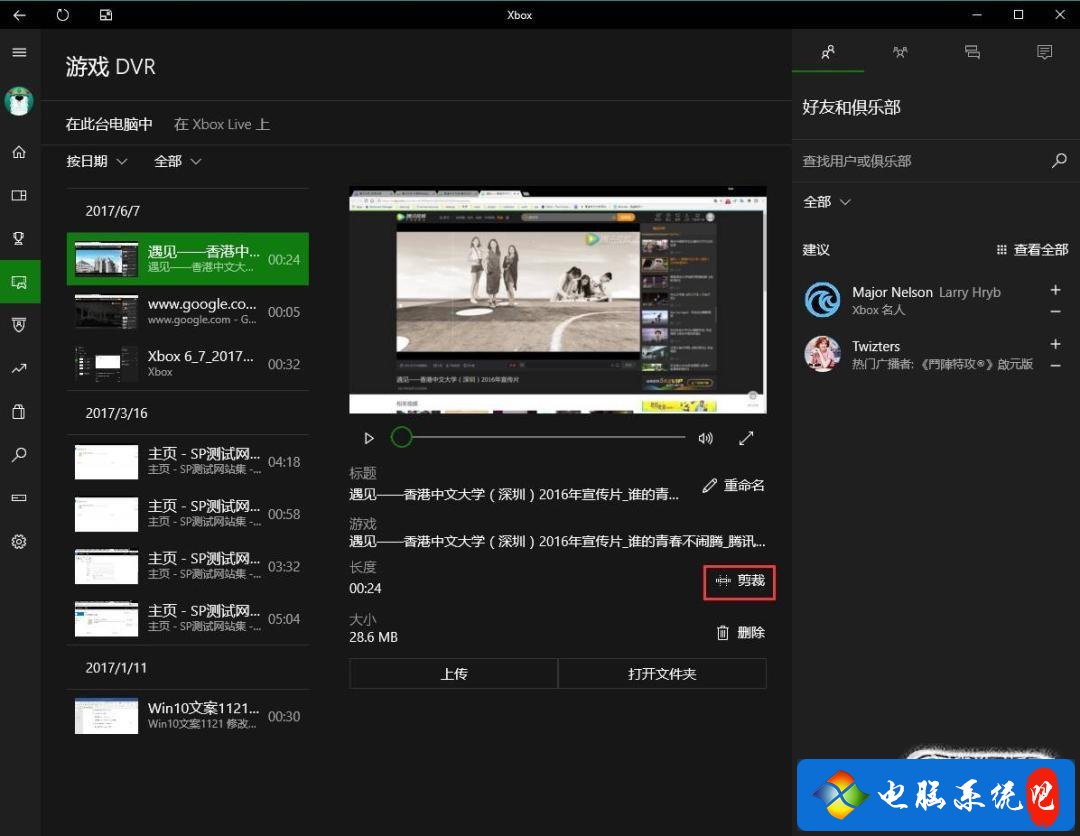Select the www.google.co... 00:05 clip

coord(187,311)
